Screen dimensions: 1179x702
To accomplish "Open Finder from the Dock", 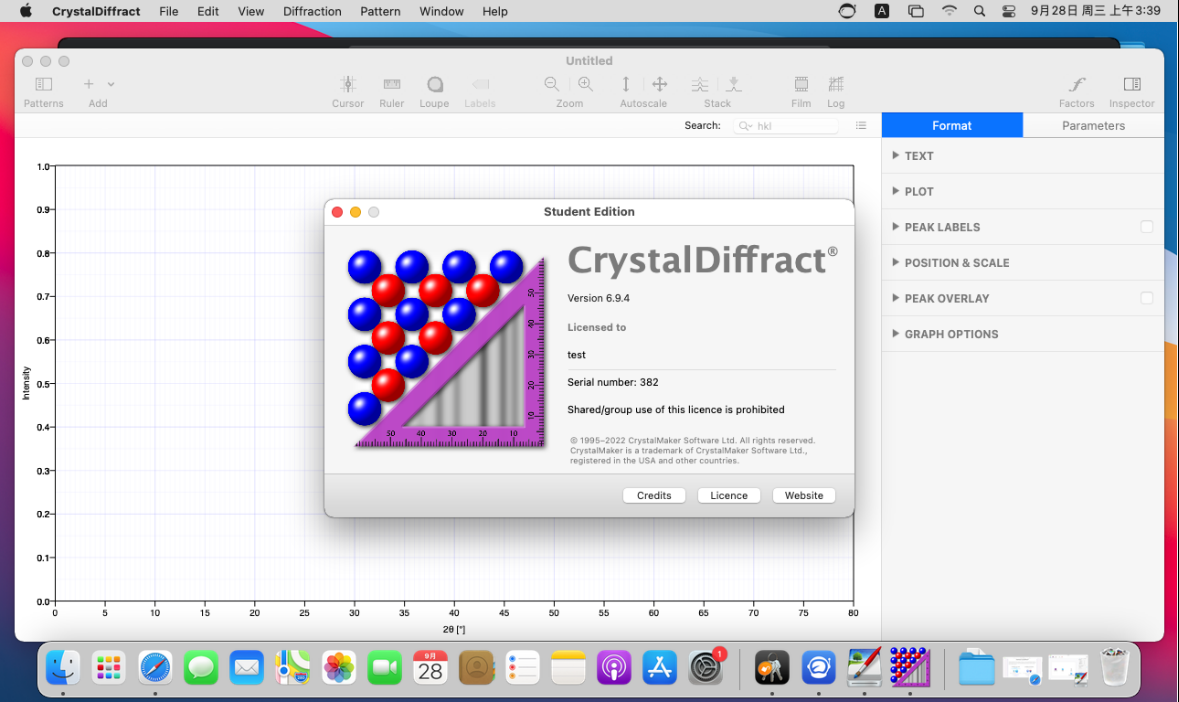I will [x=63, y=667].
